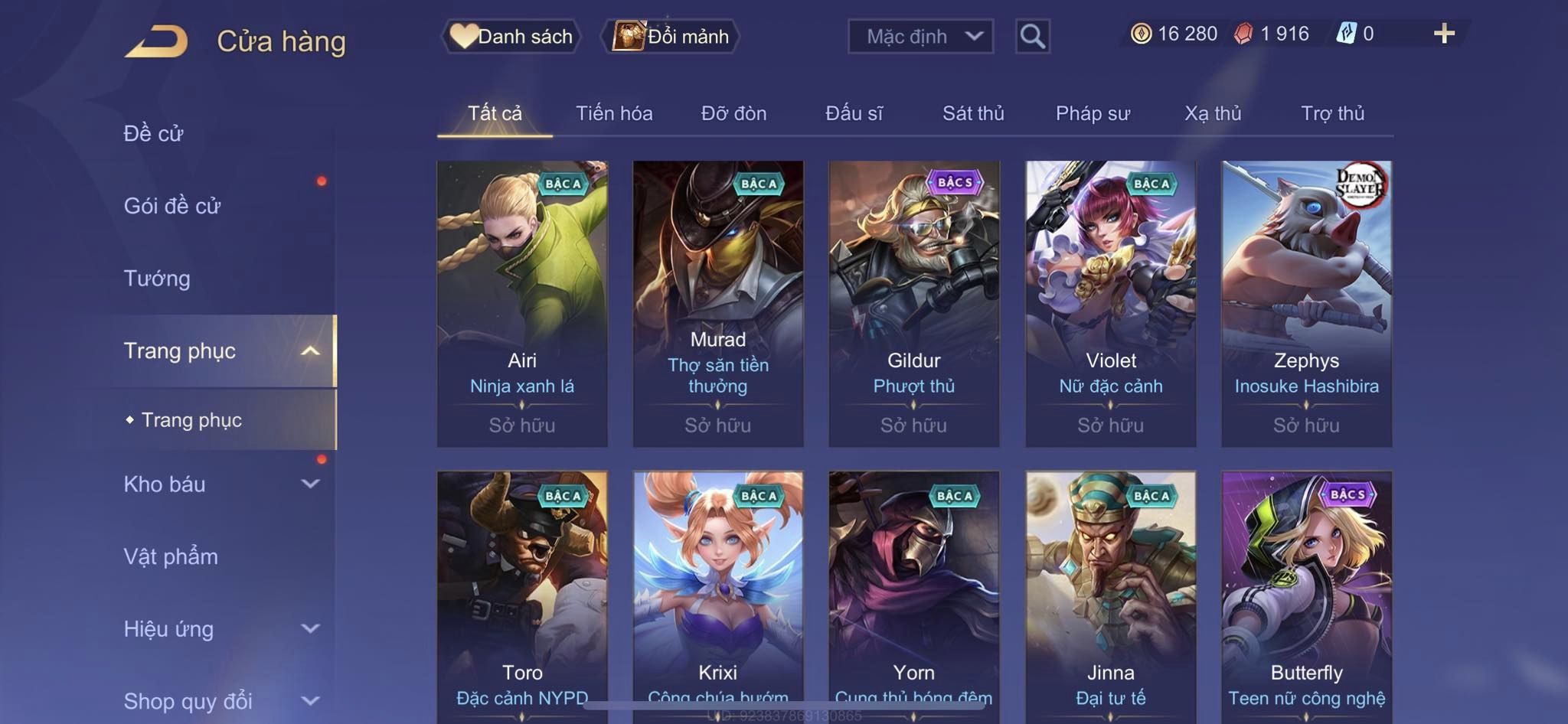
Task: Open Gói đề cử in sidebar
Action: 172,206
